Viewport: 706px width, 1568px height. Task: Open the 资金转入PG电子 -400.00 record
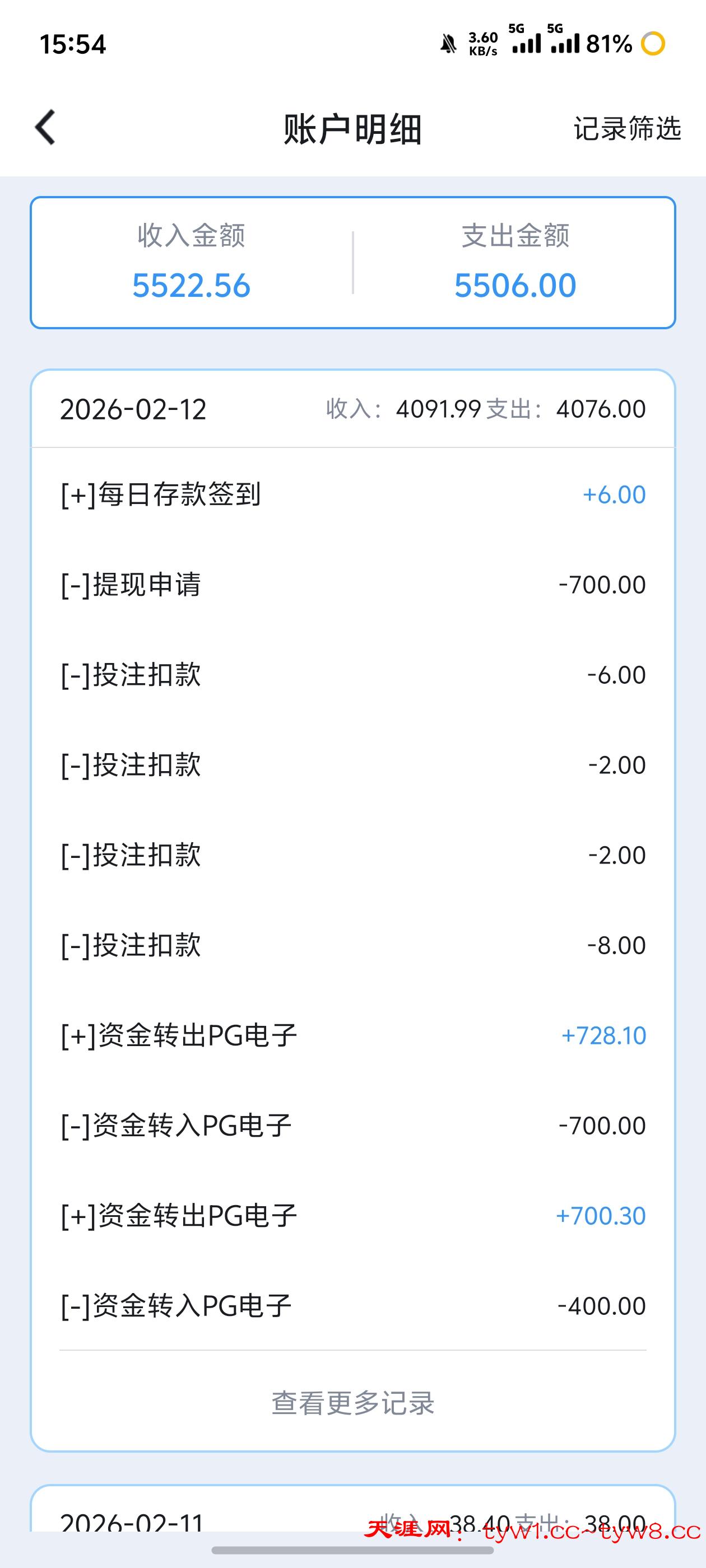[x=352, y=1306]
